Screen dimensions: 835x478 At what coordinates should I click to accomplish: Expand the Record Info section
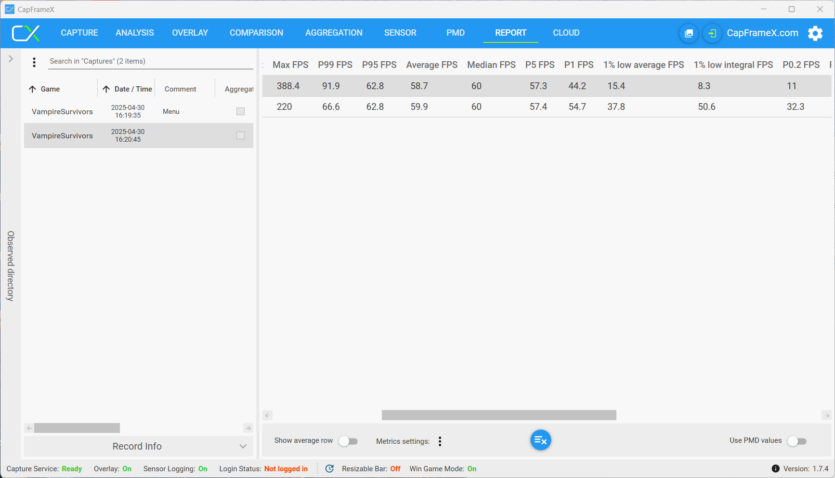(x=138, y=446)
